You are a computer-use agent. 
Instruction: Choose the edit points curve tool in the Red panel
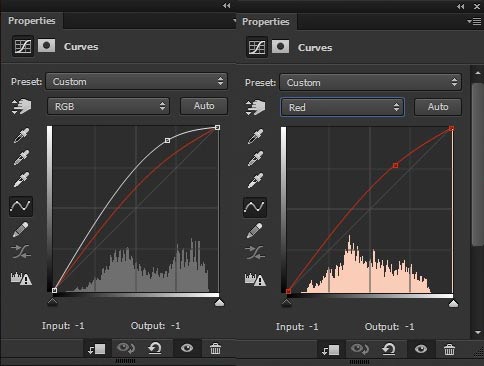[x=255, y=207]
